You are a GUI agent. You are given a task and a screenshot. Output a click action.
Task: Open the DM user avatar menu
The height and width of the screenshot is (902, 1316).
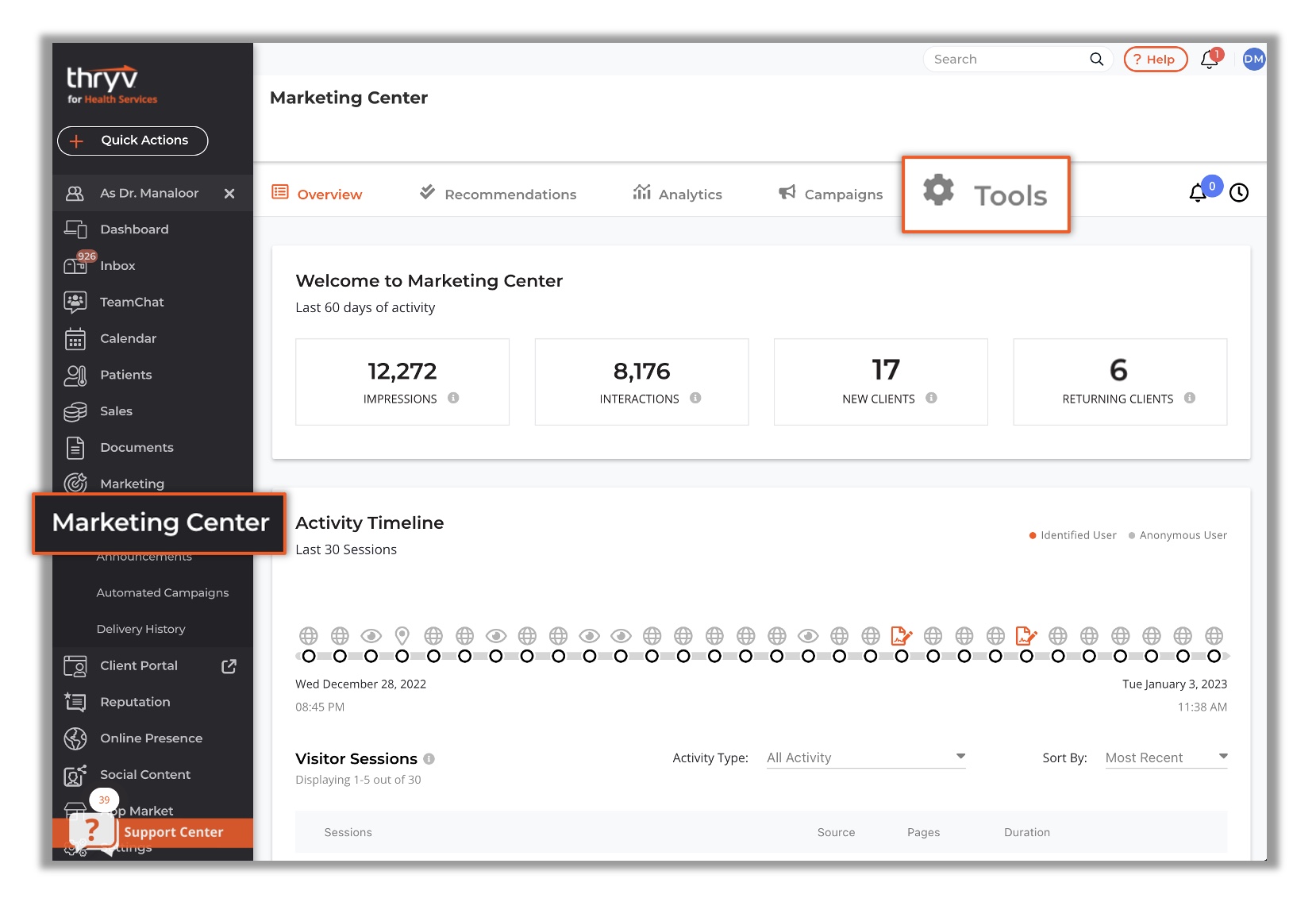[x=1253, y=59]
